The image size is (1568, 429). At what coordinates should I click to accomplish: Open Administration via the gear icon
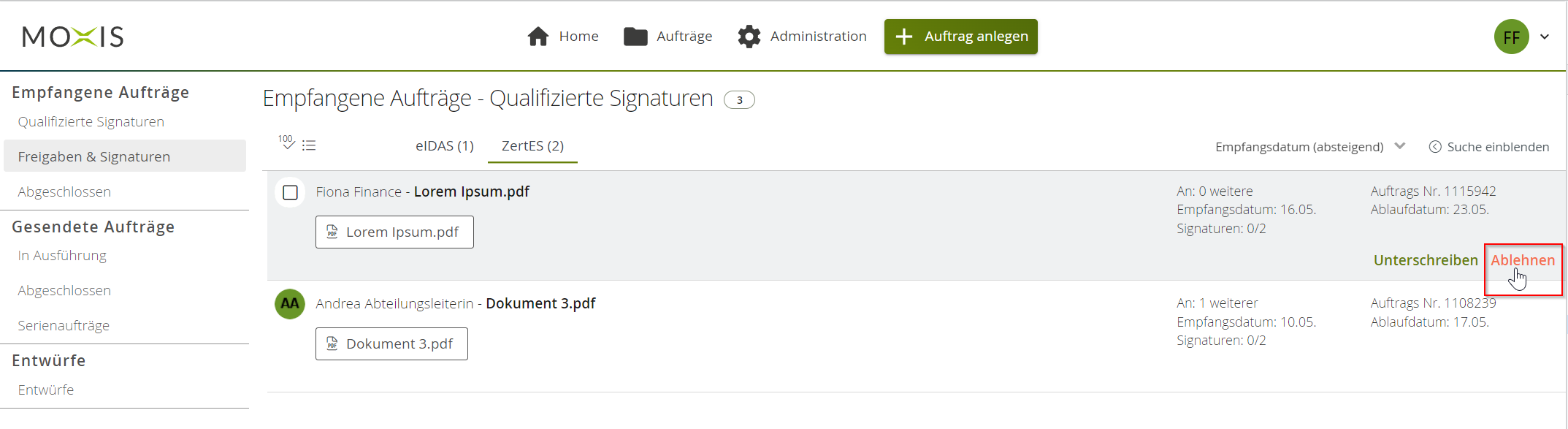(x=749, y=37)
